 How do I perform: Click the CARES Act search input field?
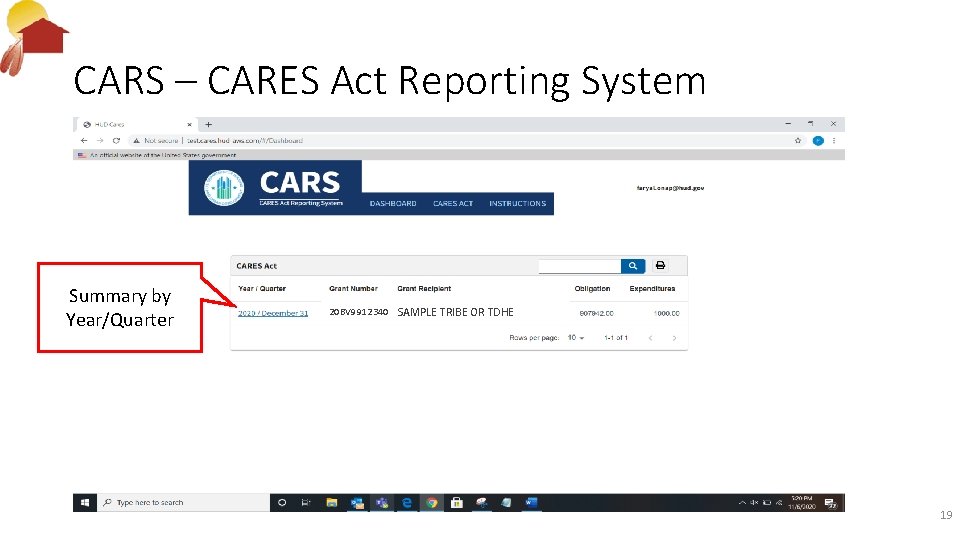(579, 266)
